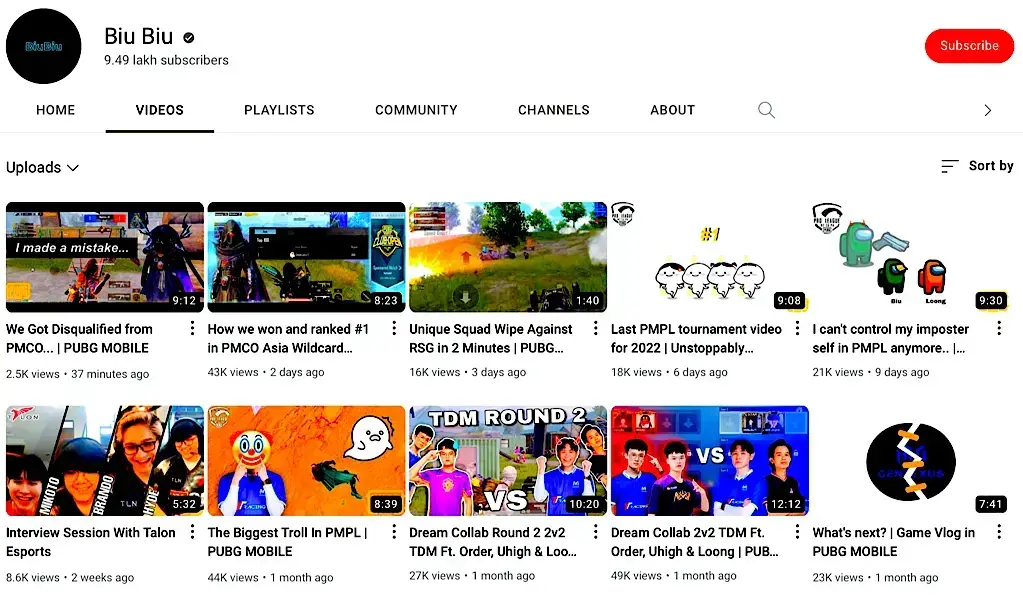Viewport: 1023px width, 597px height.
Task: Click '8.6K views • 2 weeks ago' text
Action: click(70, 577)
